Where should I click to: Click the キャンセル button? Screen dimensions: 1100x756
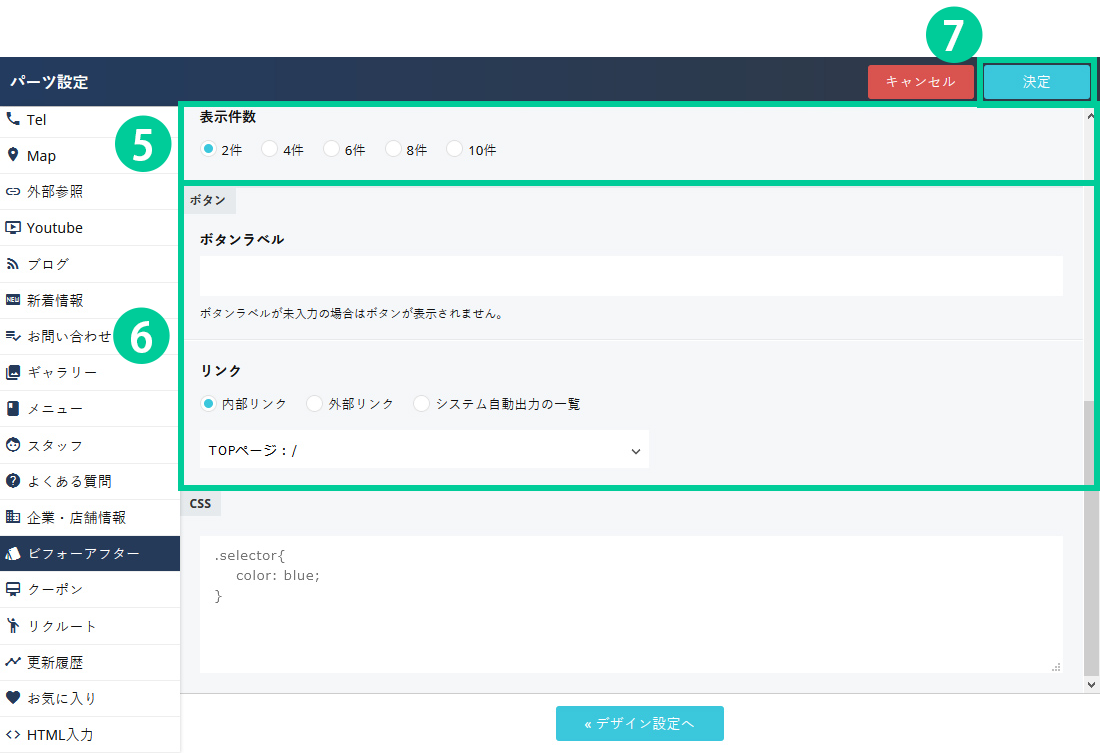pos(920,82)
